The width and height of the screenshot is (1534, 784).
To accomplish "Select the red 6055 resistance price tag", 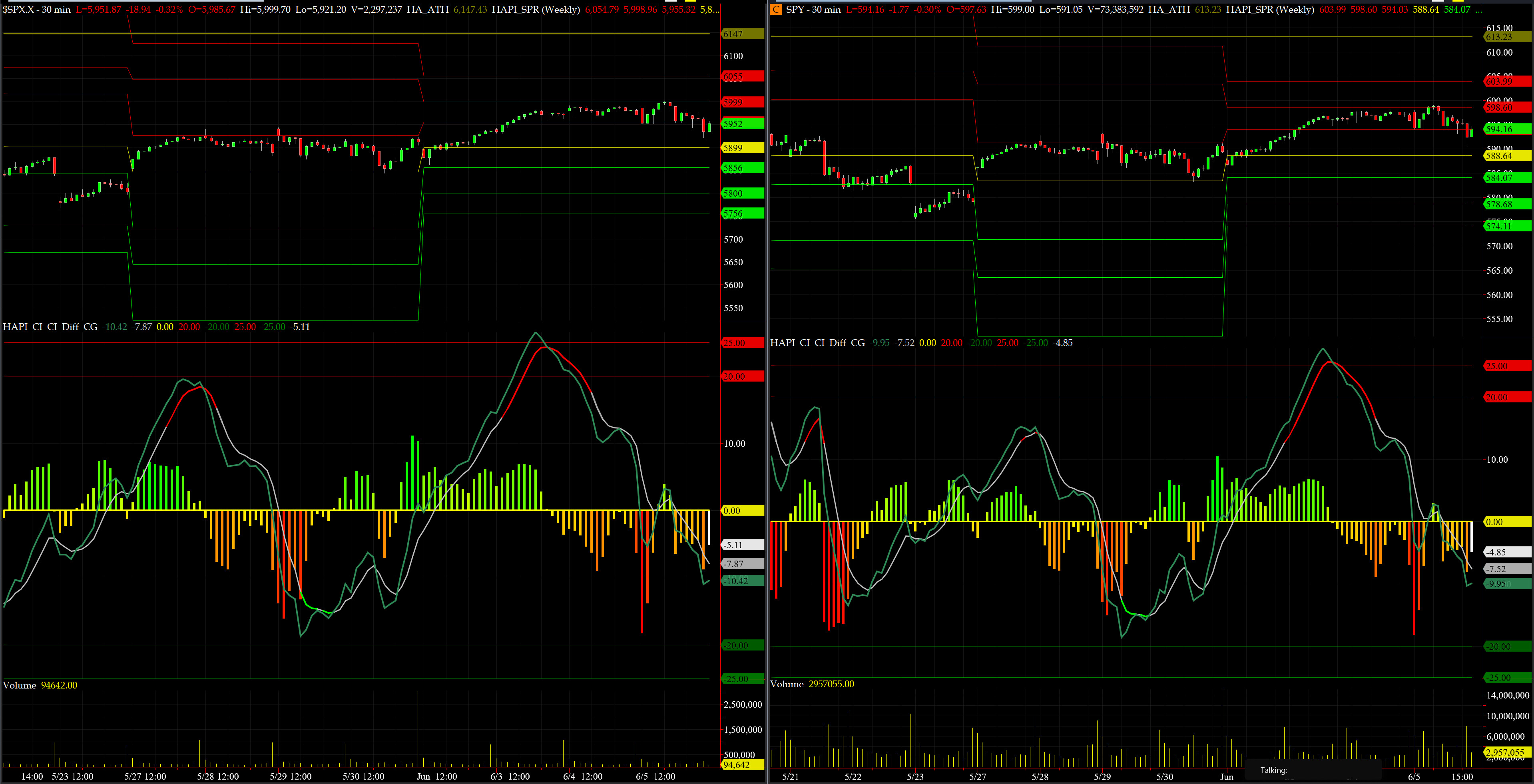I will [742, 77].
